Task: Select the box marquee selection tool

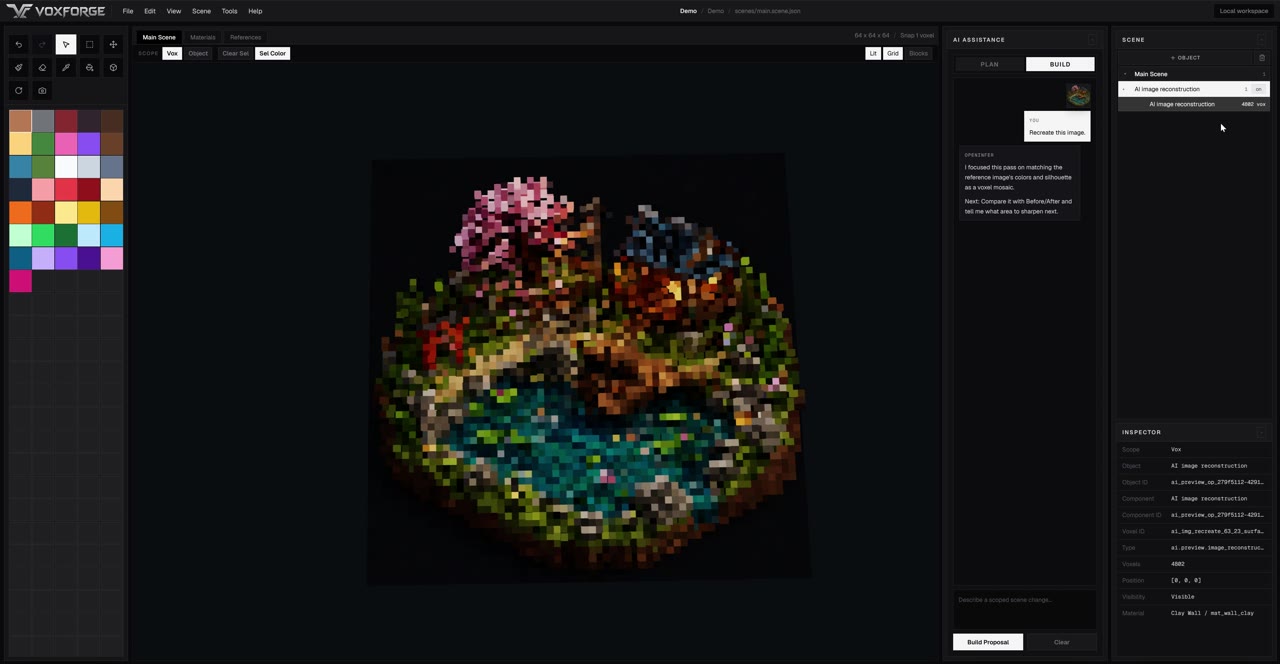Action: [x=89, y=44]
